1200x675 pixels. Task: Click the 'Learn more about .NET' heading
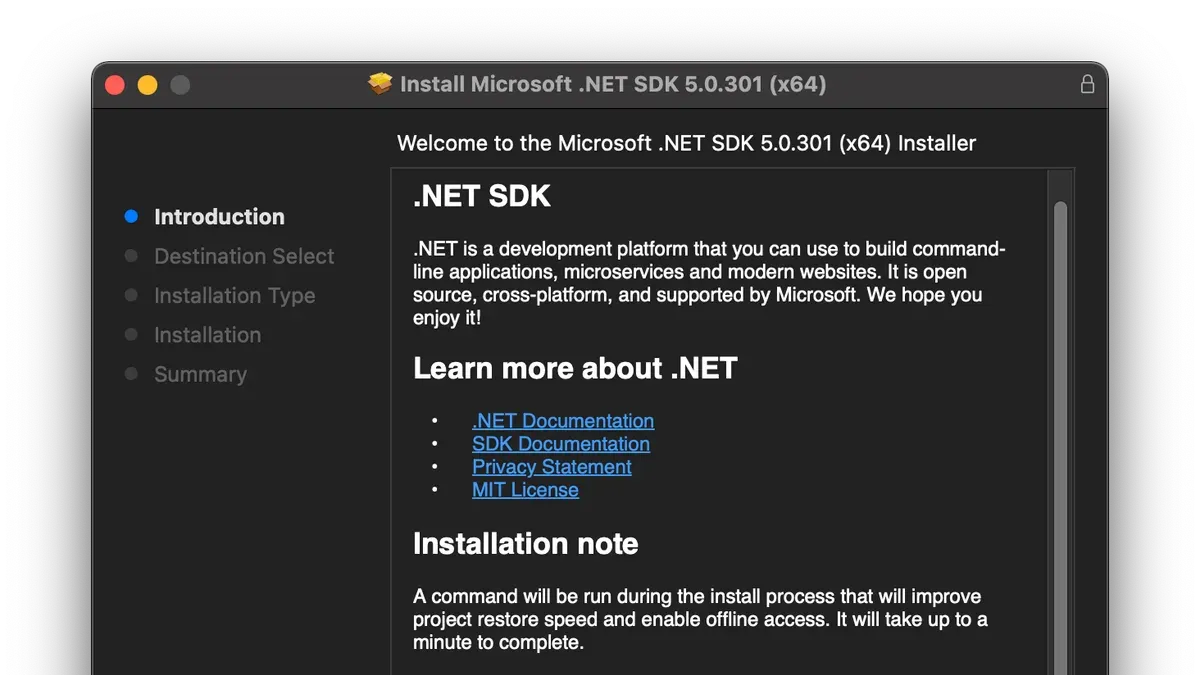(575, 368)
